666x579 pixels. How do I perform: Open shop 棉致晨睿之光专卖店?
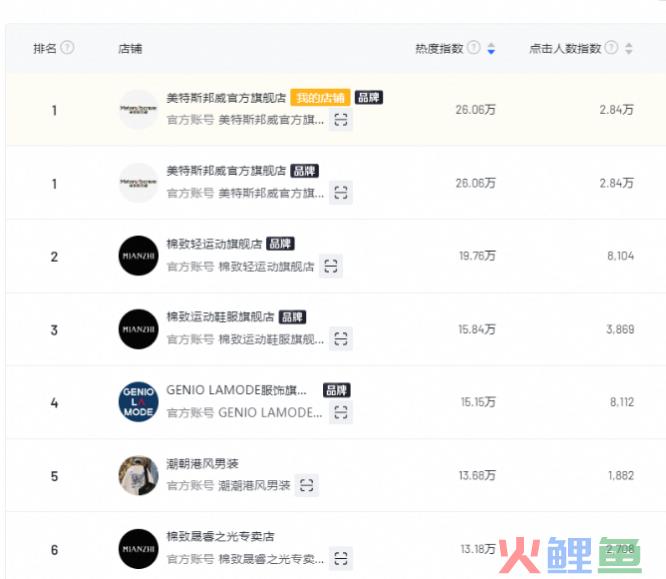pos(220,537)
